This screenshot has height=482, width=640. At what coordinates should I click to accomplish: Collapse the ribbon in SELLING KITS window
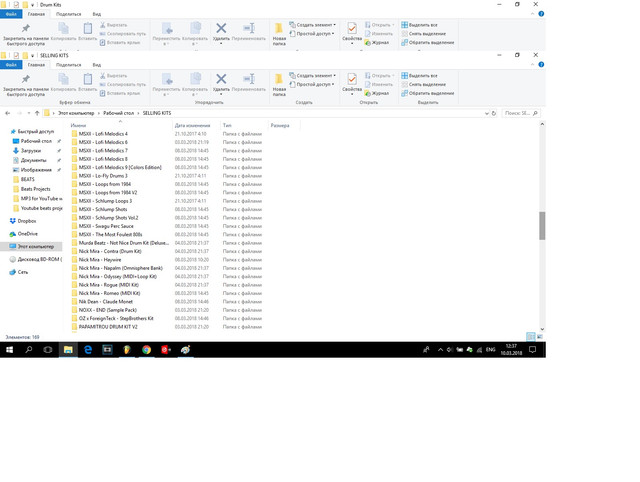tap(532, 64)
